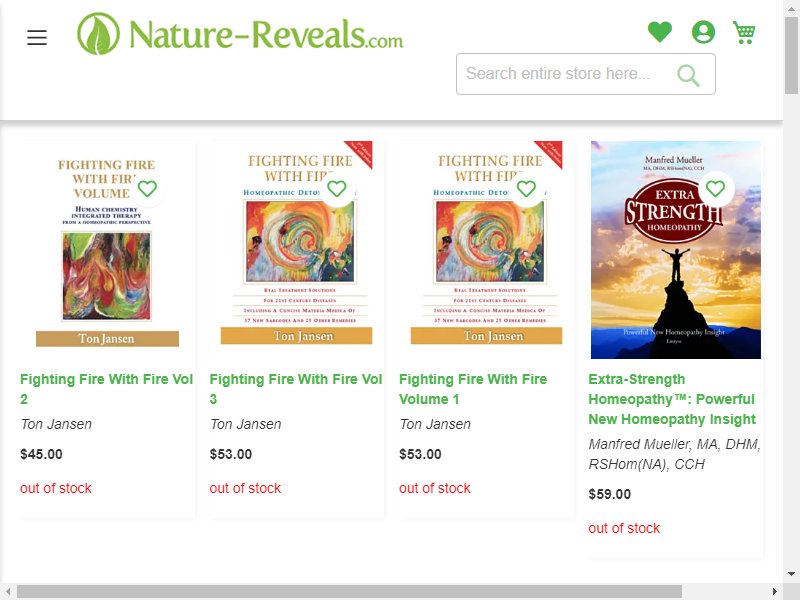Click the horizontal scrollbar thumb
The width and height of the screenshot is (800, 600).
(349, 591)
